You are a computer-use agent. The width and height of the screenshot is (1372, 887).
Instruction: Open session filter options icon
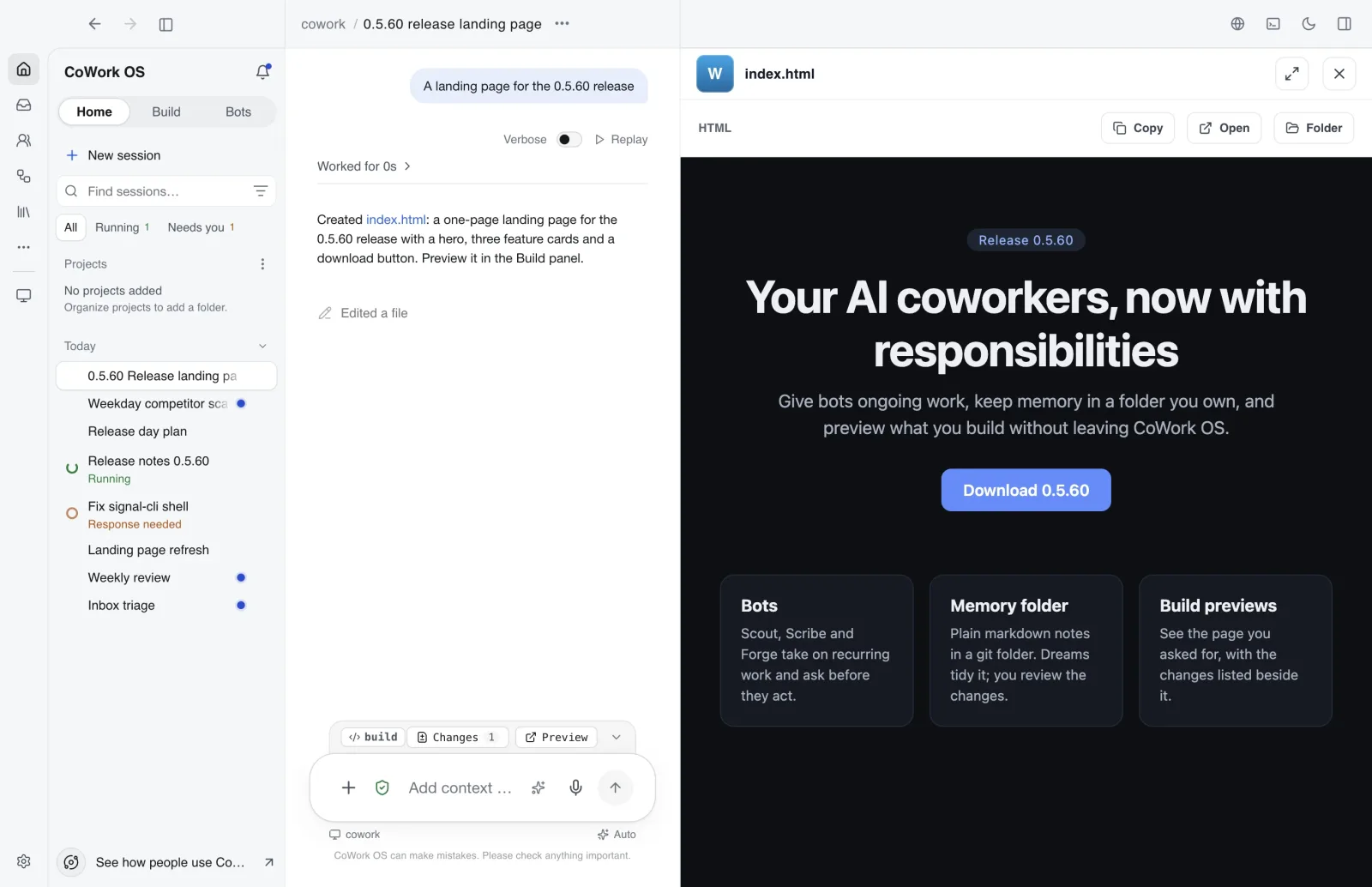(x=261, y=191)
